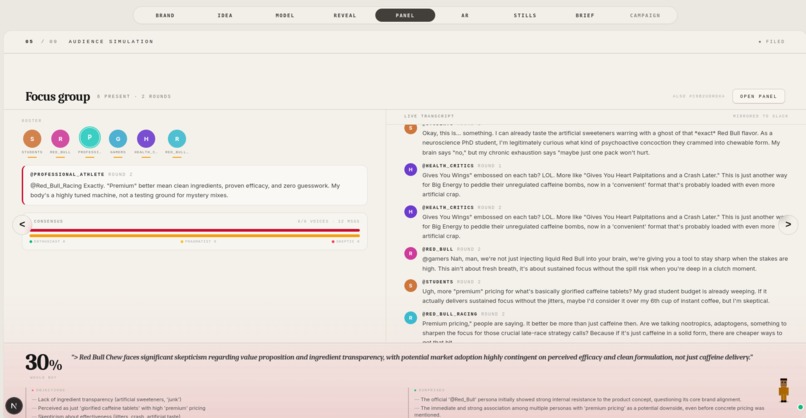Image resolution: width=806 pixels, height=418 pixels.
Task: Click the 'SURPRISES' heading
Action: point(430,390)
